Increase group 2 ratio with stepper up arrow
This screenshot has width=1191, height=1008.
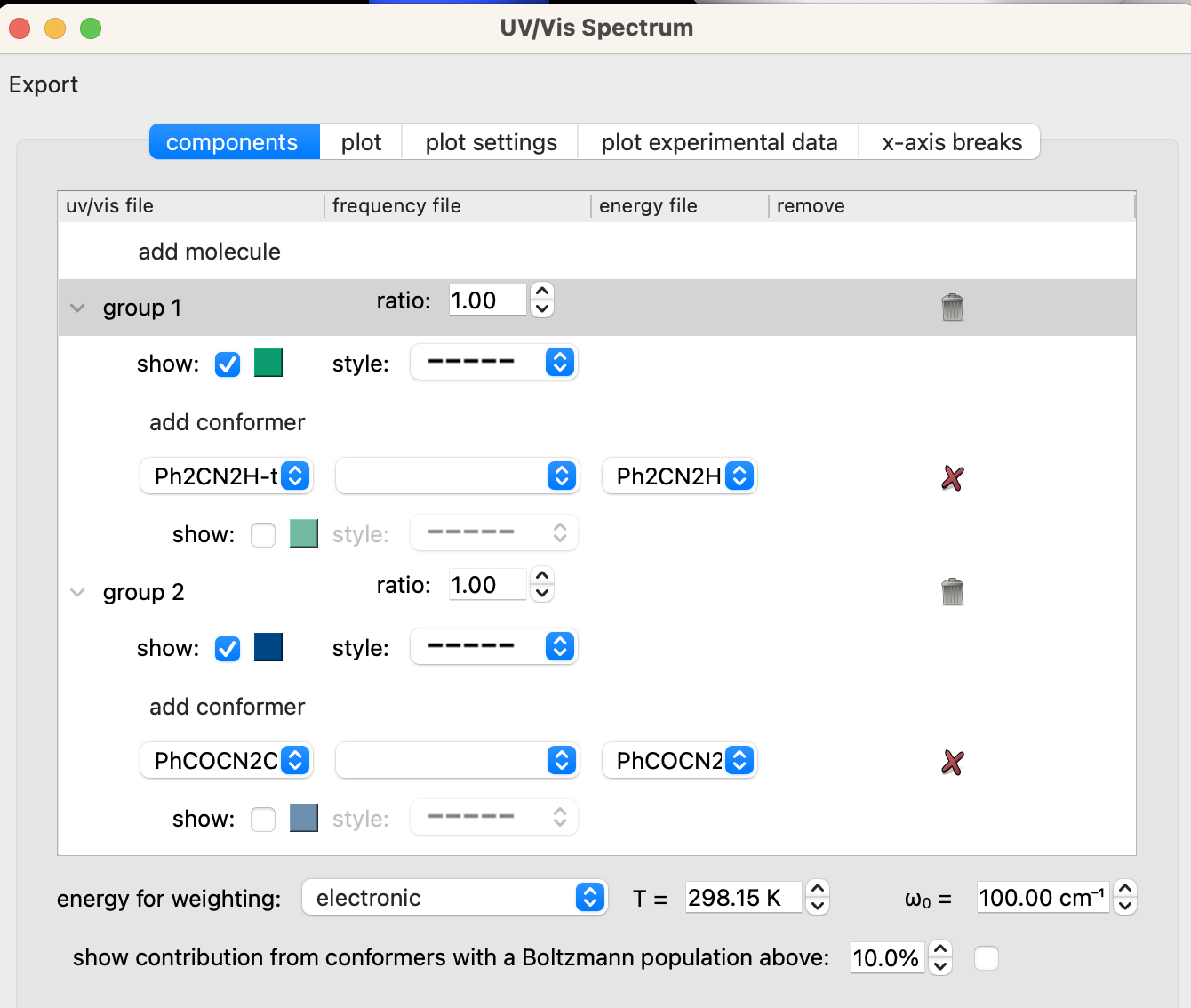[542, 576]
